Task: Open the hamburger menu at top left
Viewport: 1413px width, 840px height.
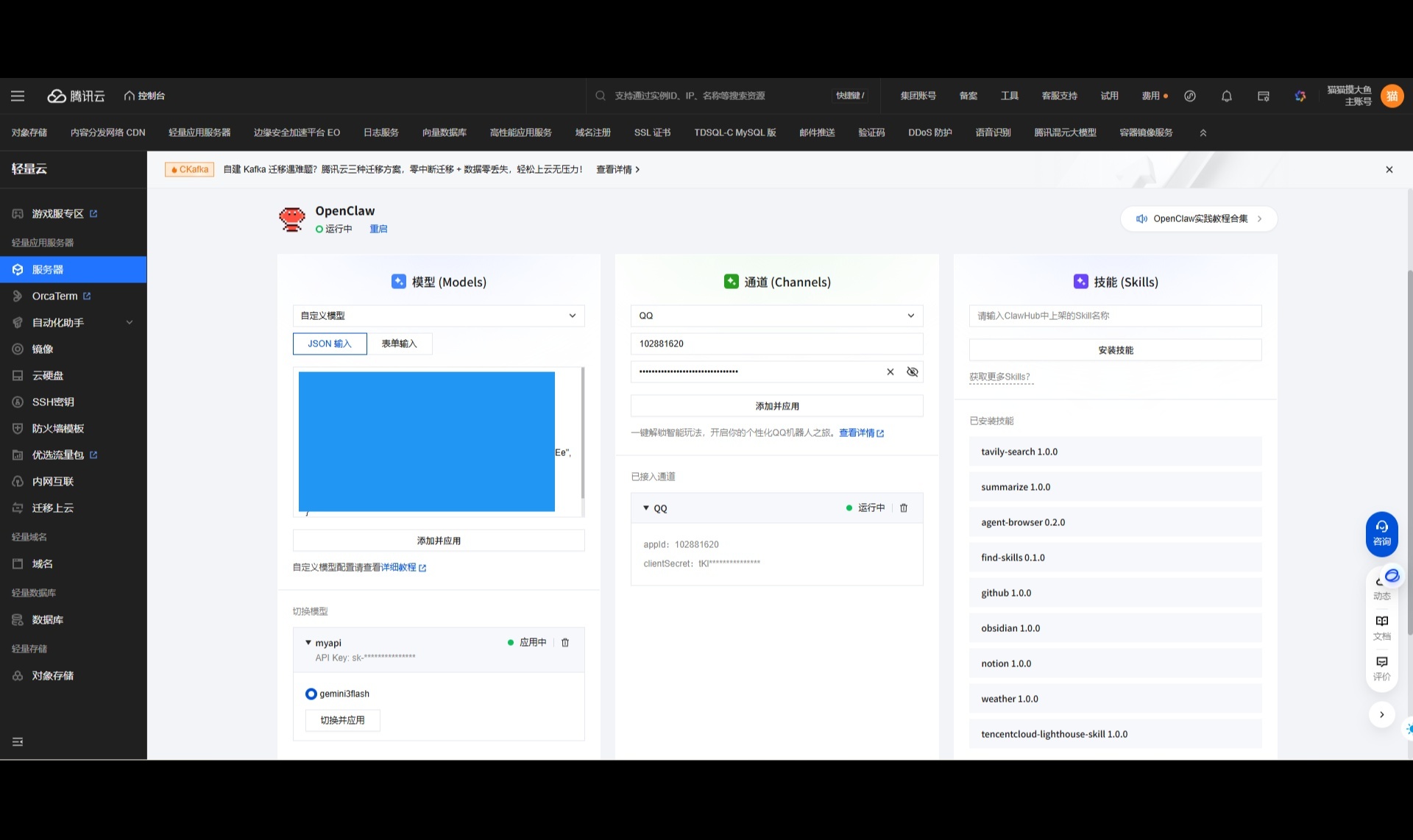Action: click(18, 96)
